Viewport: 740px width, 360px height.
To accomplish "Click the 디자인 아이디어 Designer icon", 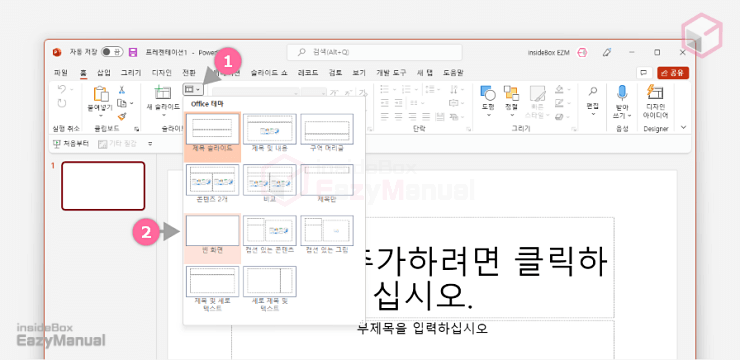I will [655, 92].
